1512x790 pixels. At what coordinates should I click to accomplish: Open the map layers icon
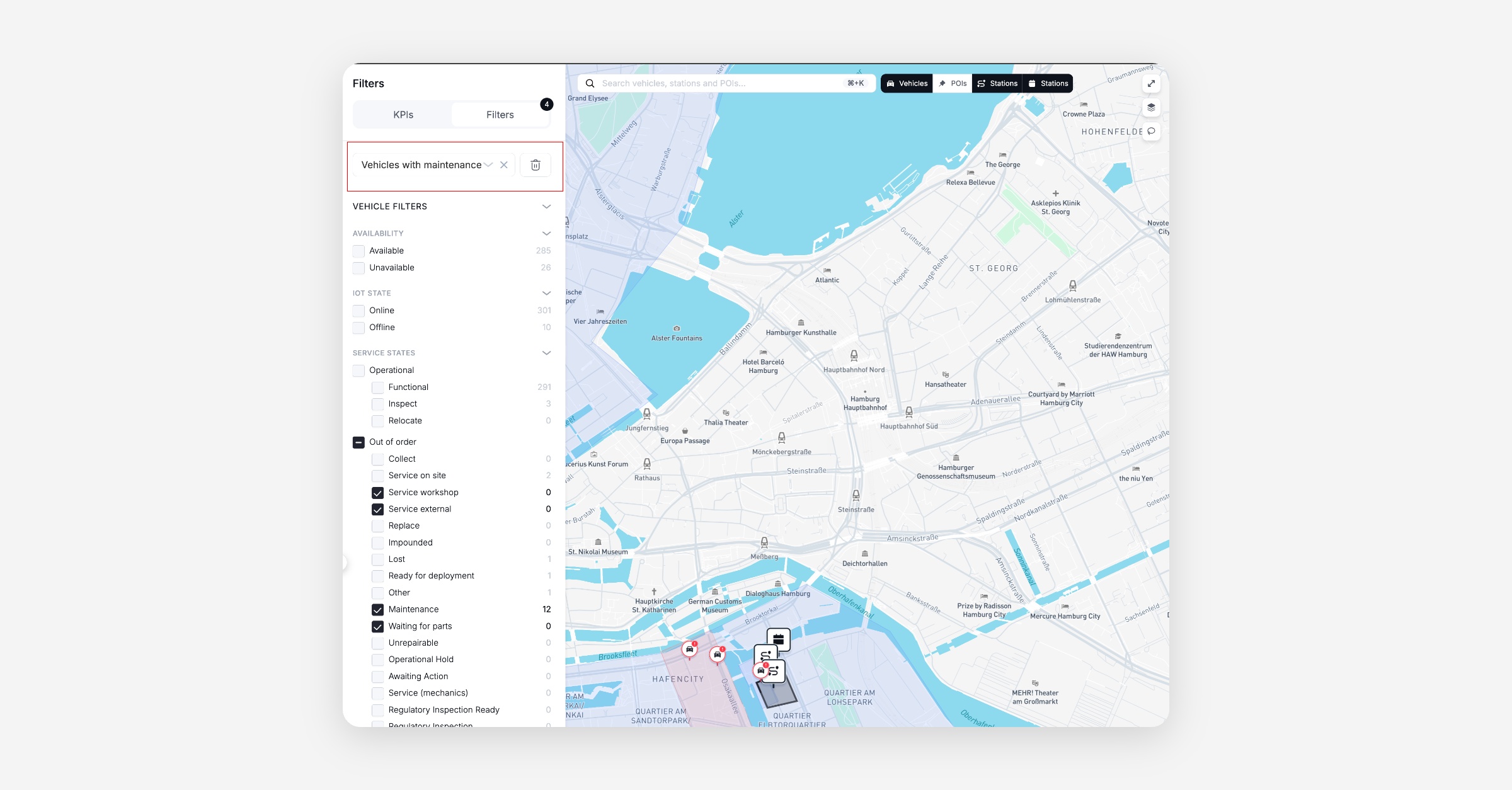[x=1151, y=107]
